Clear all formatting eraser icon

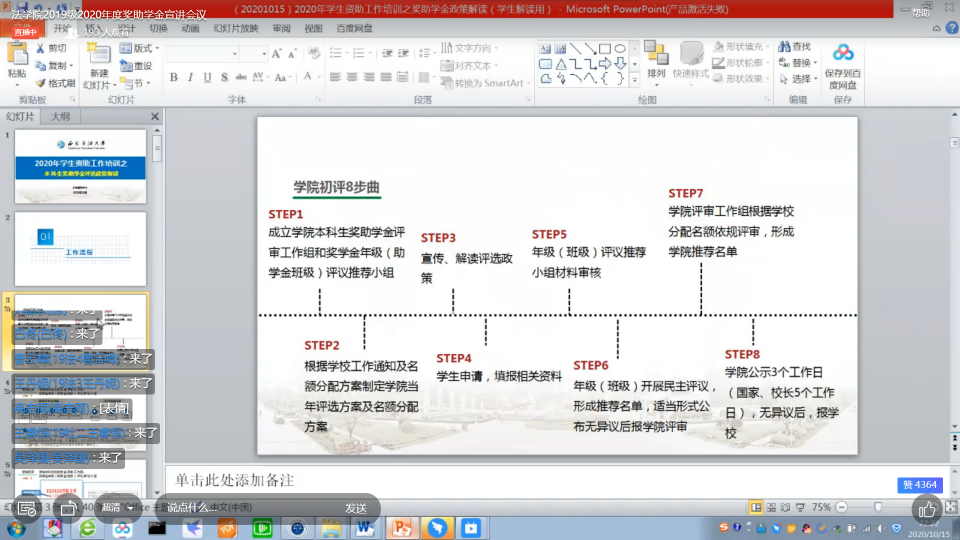[x=314, y=54]
